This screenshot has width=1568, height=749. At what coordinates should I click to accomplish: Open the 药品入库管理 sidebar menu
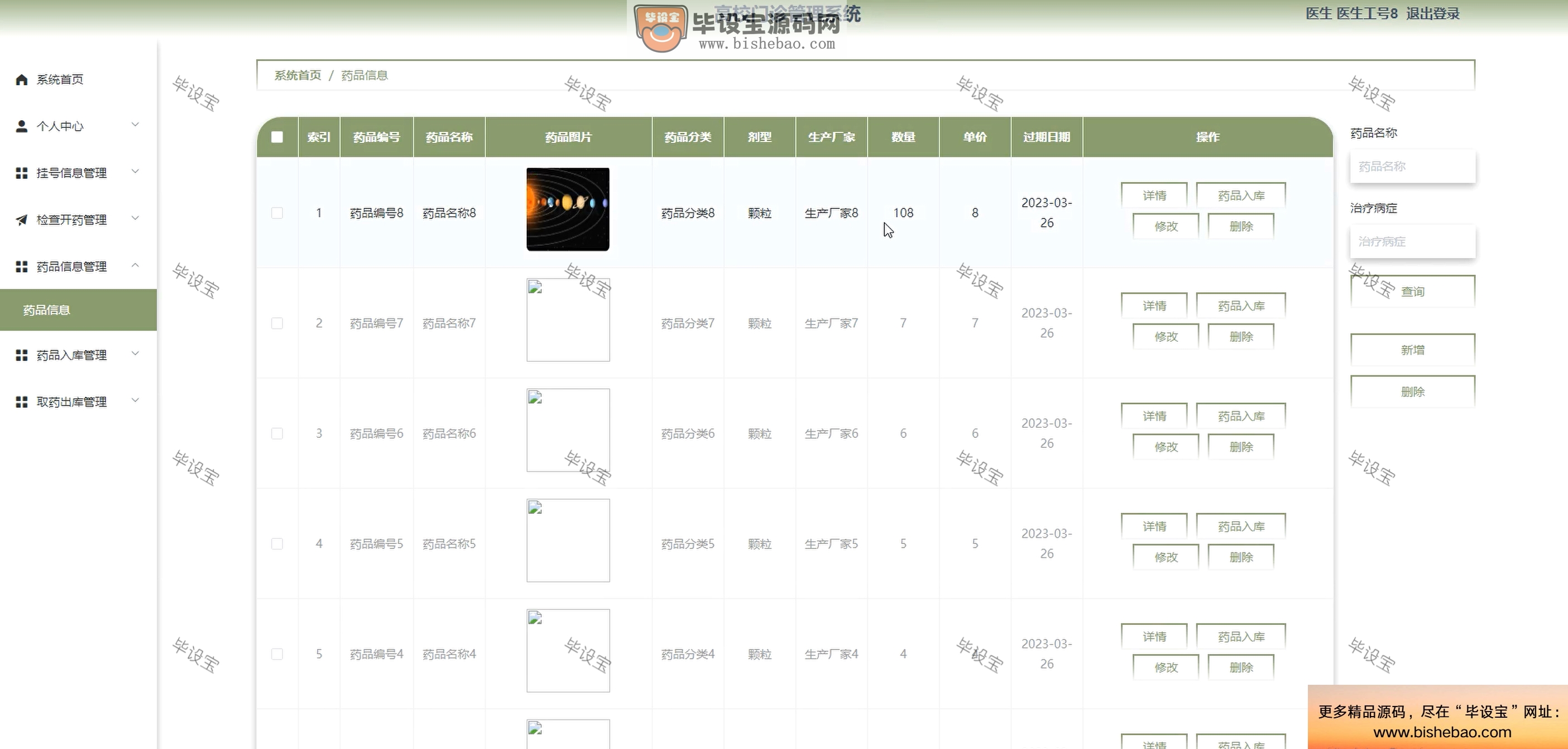78,355
